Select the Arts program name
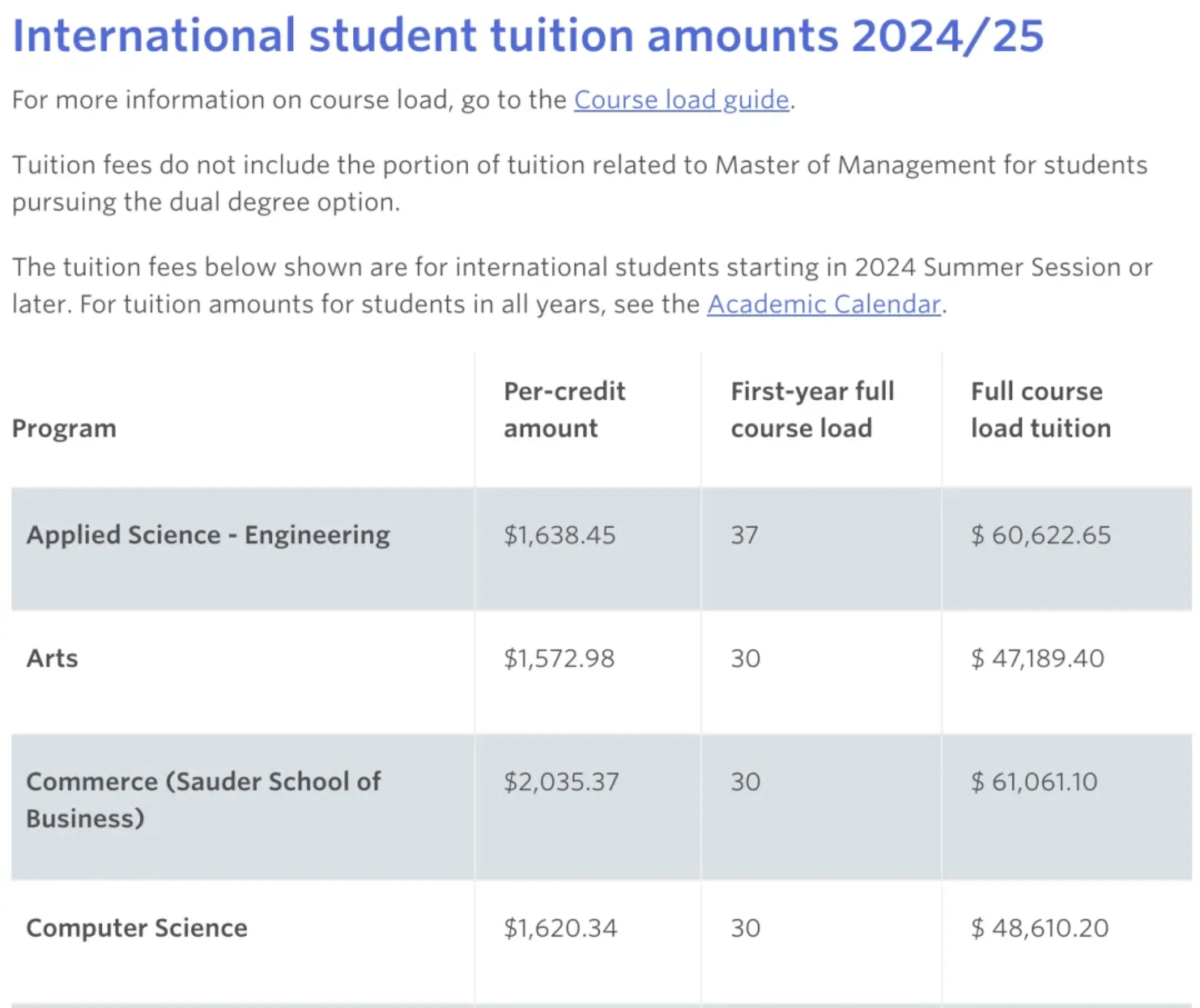The image size is (1200, 1008). 52,658
